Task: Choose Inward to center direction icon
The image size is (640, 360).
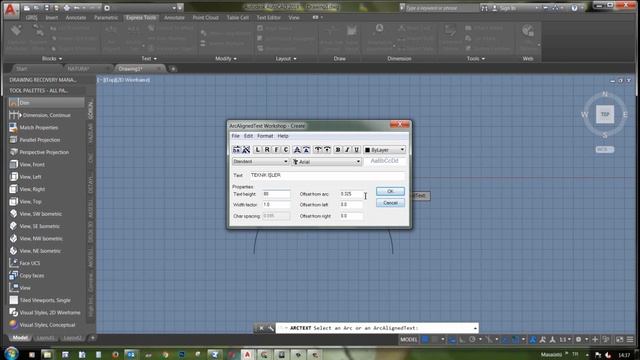Action: click(327, 150)
